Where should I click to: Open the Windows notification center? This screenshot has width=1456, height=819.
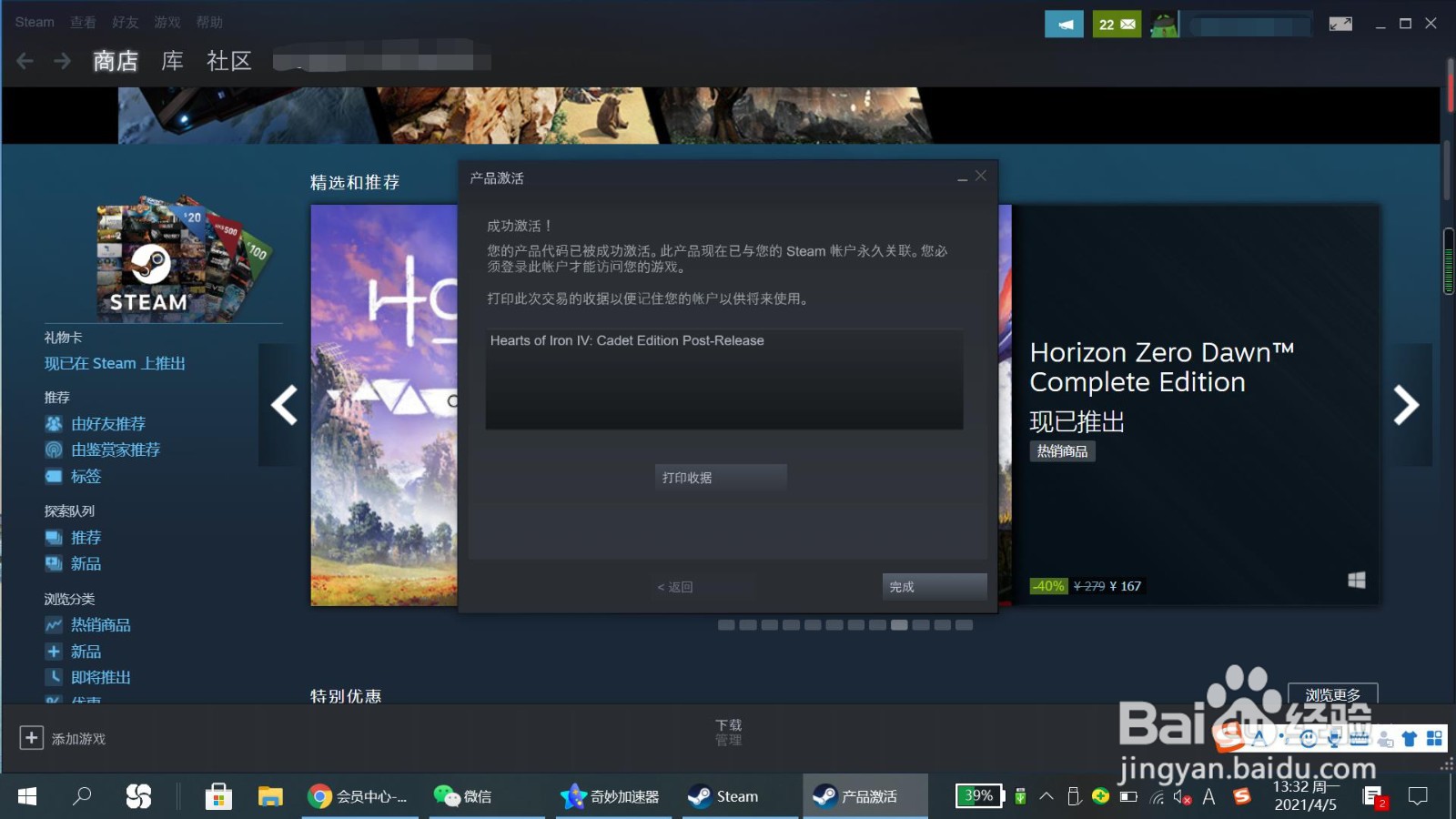coord(1418,796)
